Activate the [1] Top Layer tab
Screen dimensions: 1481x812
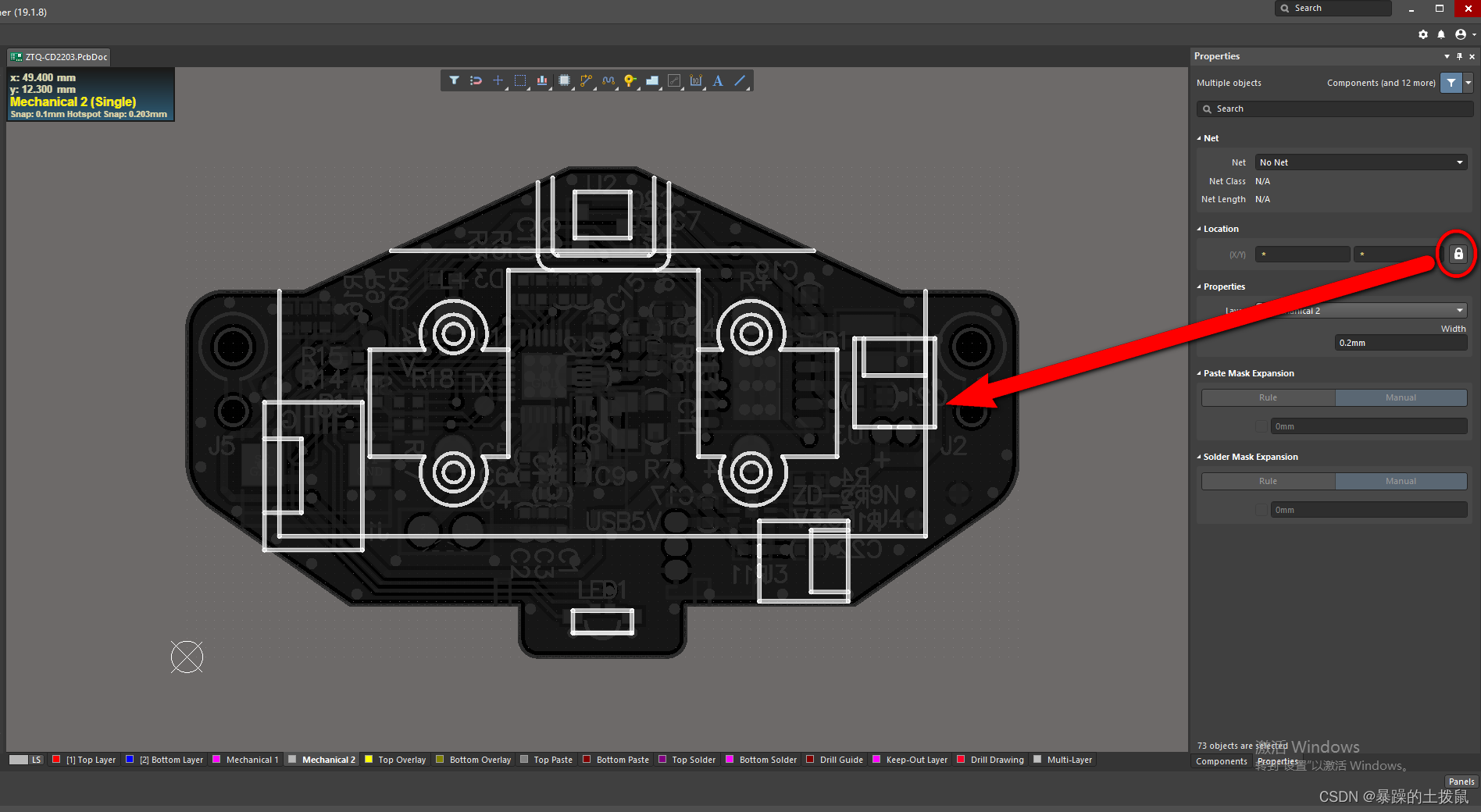coord(84,760)
